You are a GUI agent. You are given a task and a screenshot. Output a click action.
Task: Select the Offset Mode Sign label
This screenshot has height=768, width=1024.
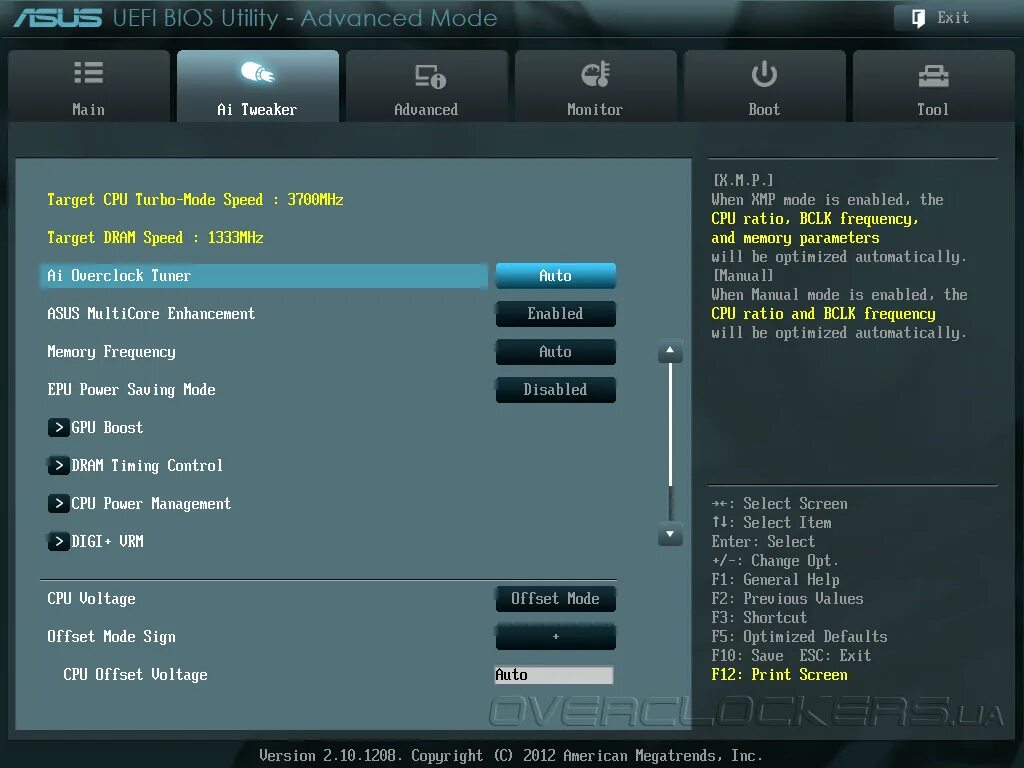click(x=111, y=637)
